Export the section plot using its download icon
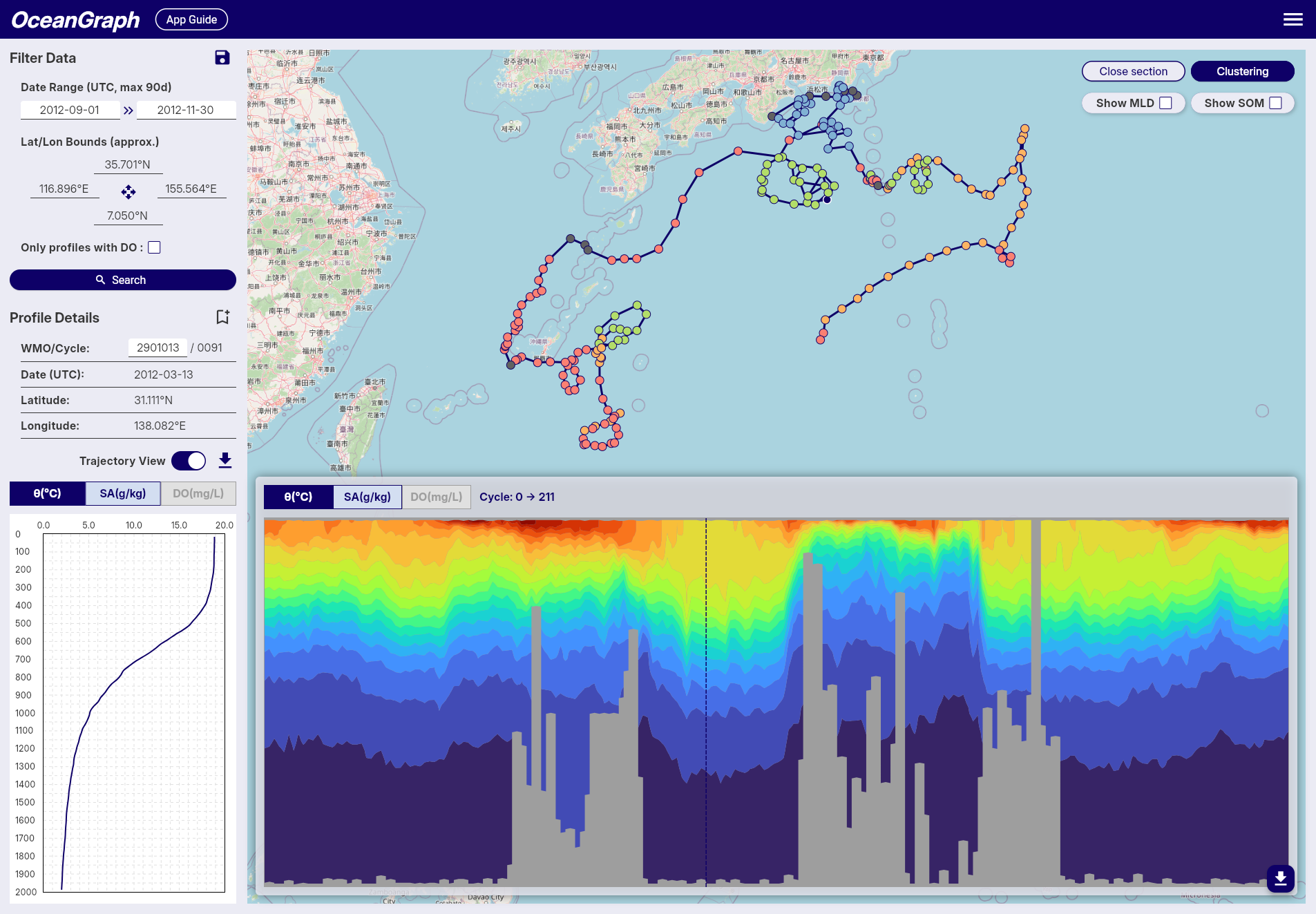This screenshot has width=1316, height=914. point(1280,879)
